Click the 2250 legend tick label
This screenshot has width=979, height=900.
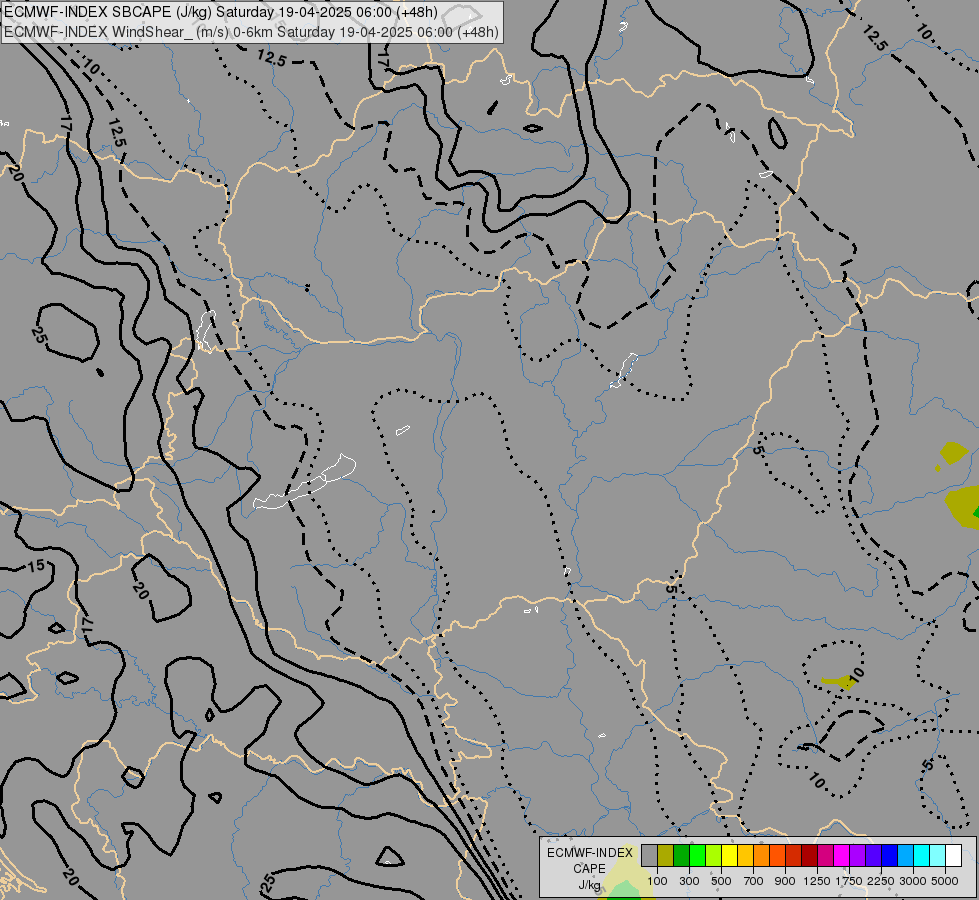881,881
